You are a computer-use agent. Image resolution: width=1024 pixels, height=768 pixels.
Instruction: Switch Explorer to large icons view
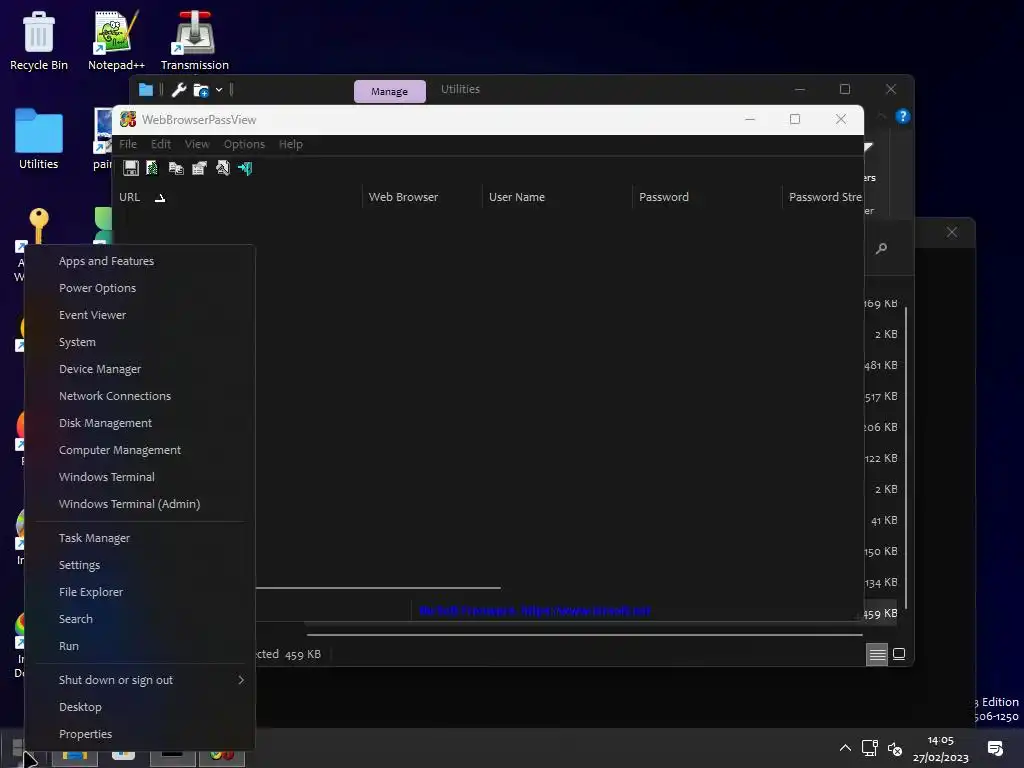click(899, 654)
